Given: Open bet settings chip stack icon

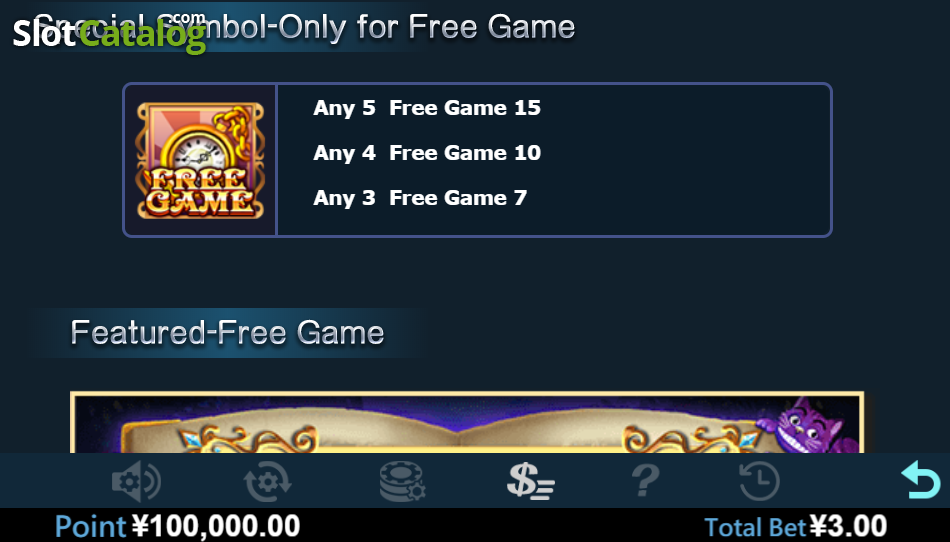Looking at the screenshot, I should click(x=402, y=481).
